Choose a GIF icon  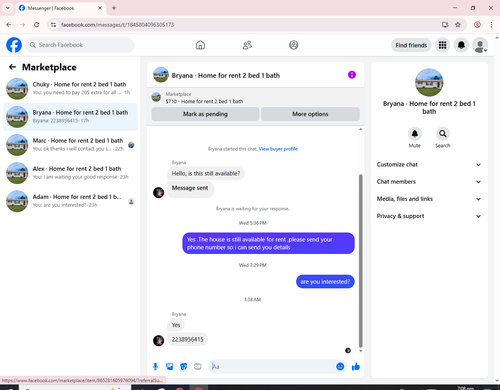coord(198,367)
